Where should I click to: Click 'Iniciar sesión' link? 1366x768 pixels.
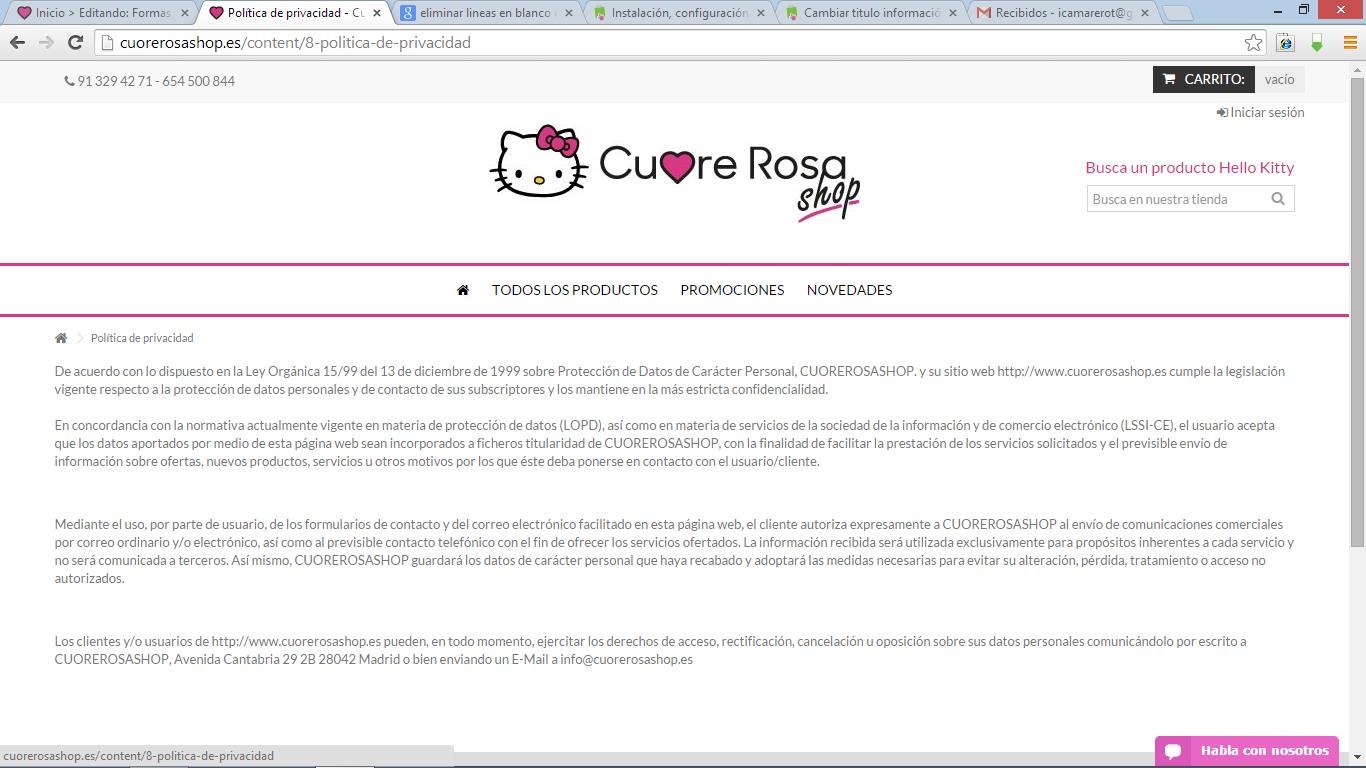[x=1260, y=112]
